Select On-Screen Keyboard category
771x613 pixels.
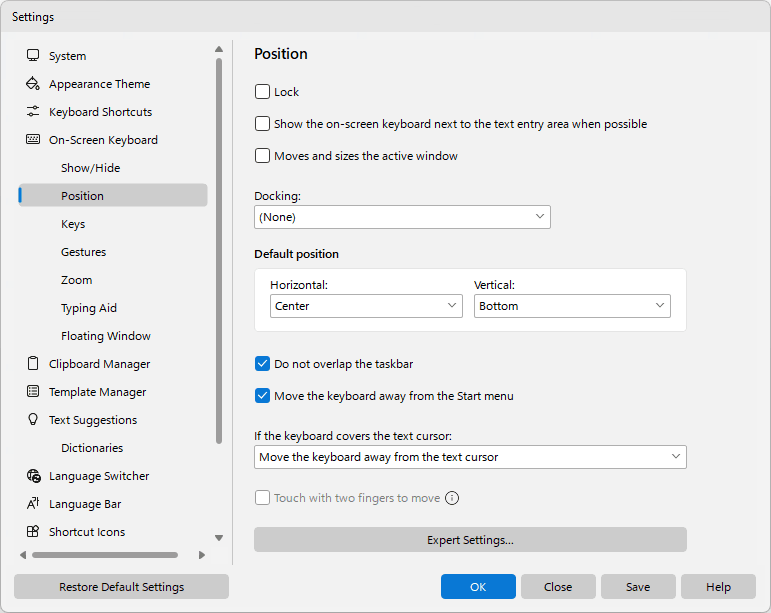[103, 140]
